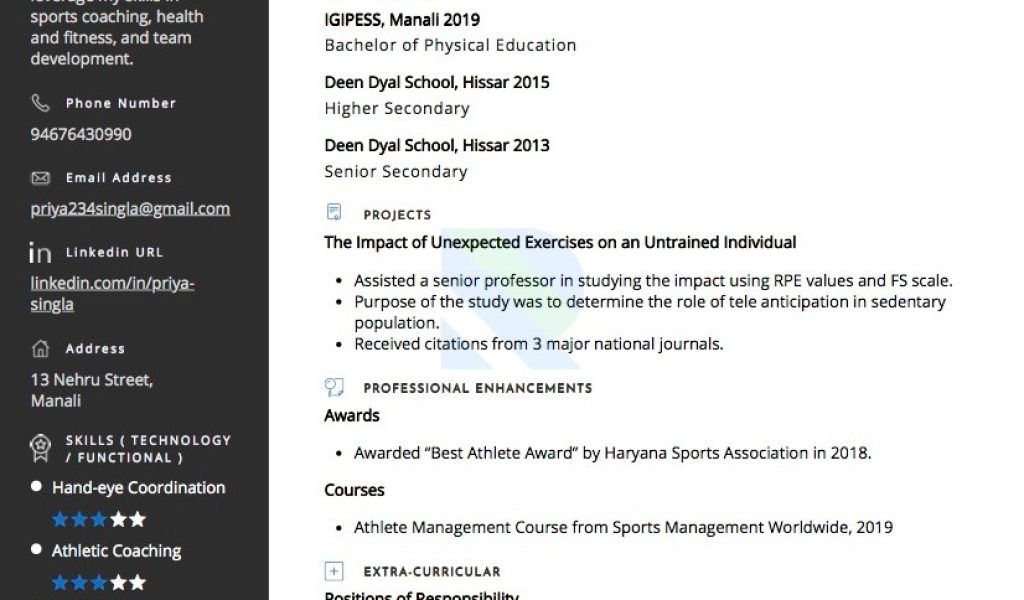Click the IGIPESS, Manali 2019 education entry

402,19
